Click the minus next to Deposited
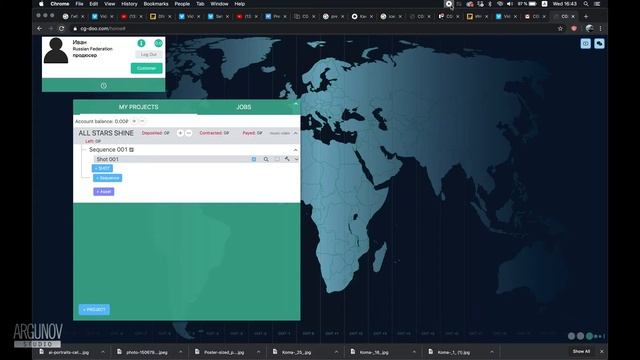The image size is (640, 360). (189, 133)
